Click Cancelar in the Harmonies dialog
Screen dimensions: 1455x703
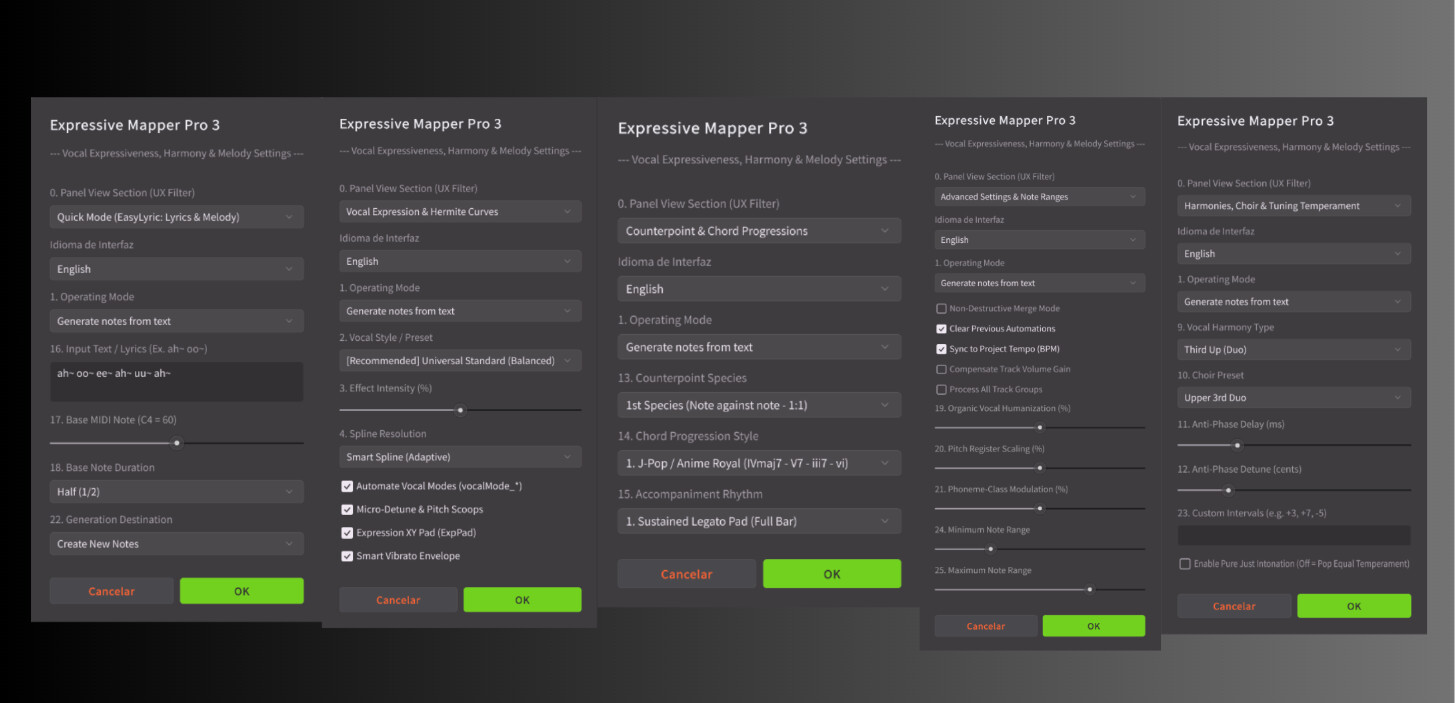click(1234, 606)
